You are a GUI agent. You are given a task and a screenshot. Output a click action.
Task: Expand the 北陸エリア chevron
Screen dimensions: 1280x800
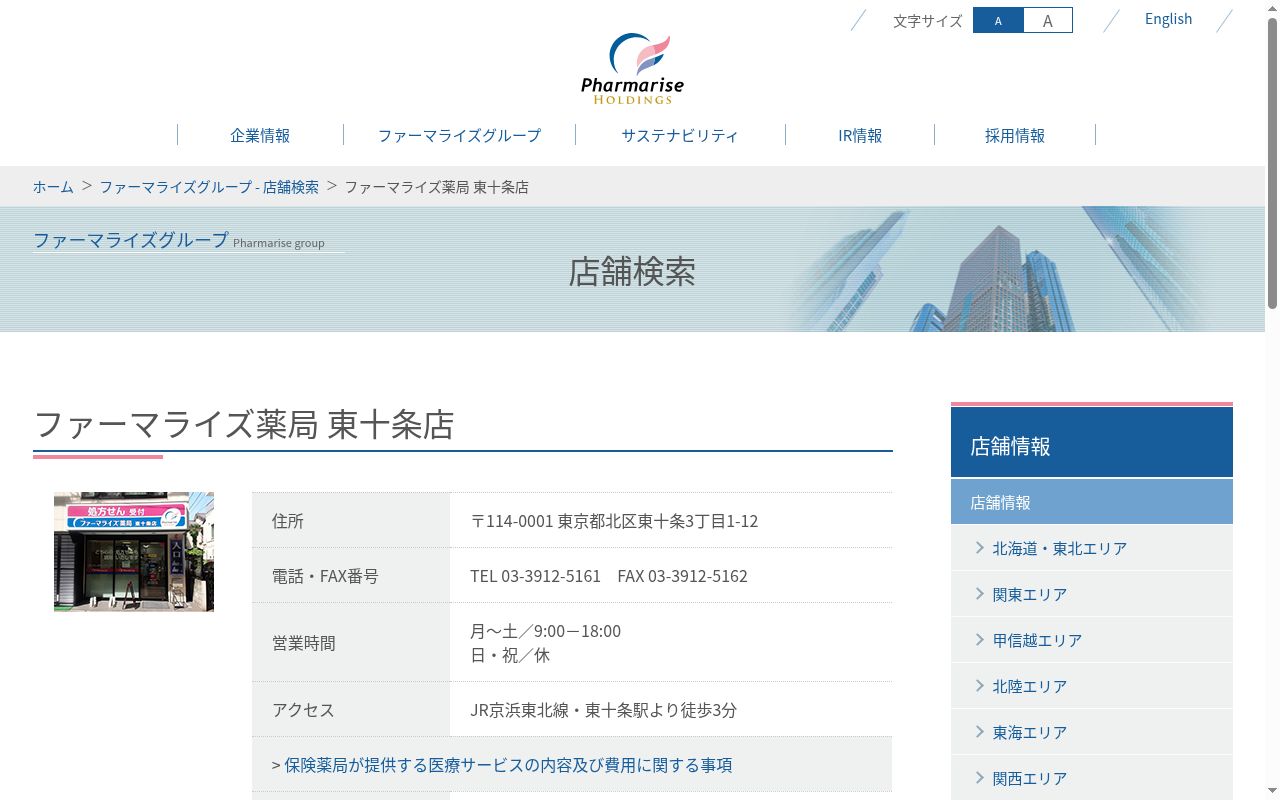(980, 685)
